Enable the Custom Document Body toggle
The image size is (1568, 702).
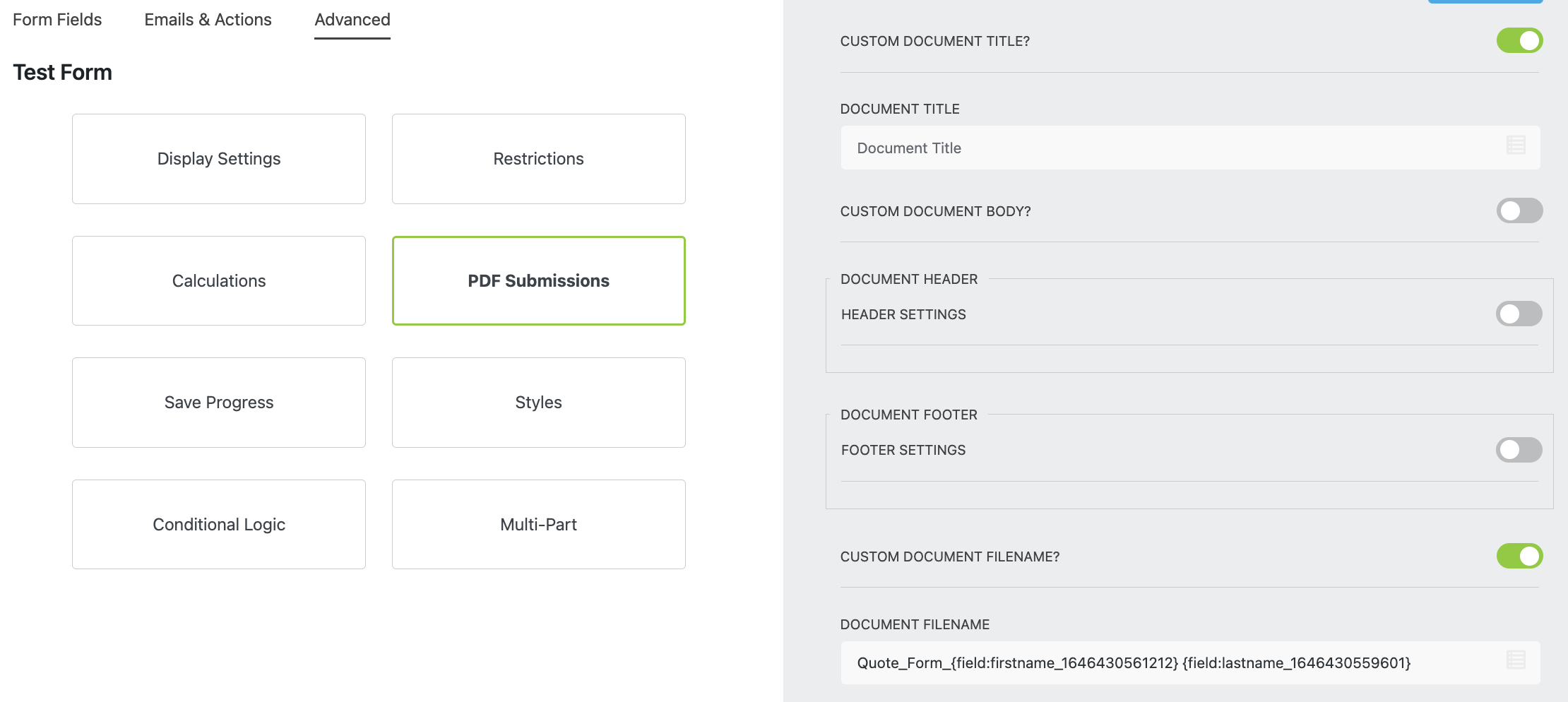click(x=1520, y=210)
